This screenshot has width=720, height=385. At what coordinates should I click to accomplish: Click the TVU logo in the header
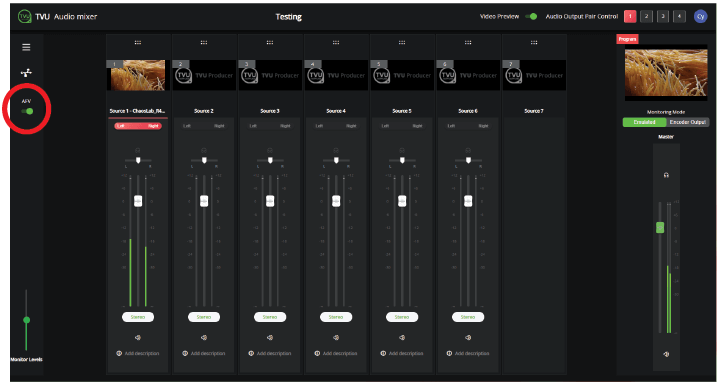(x=25, y=17)
